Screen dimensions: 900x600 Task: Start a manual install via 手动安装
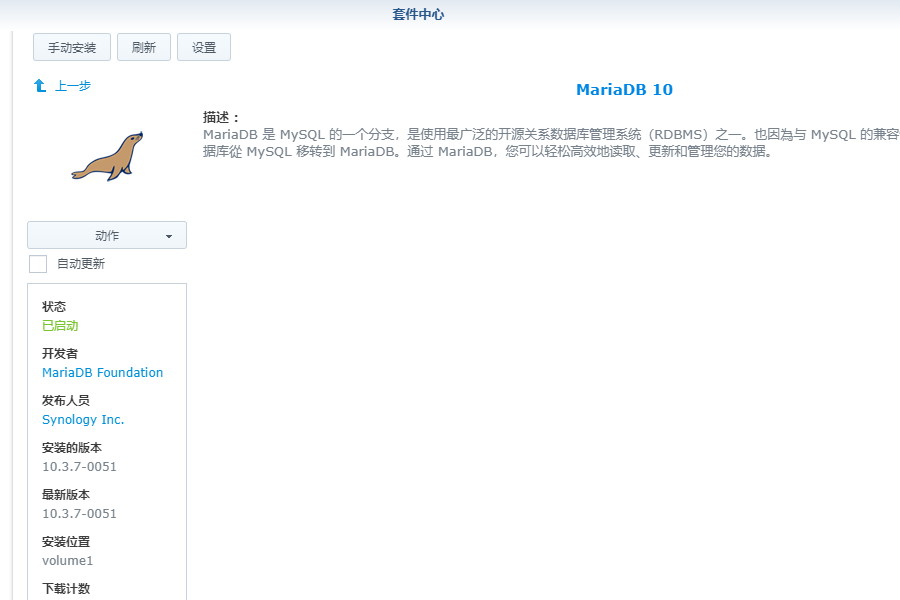click(x=71, y=46)
